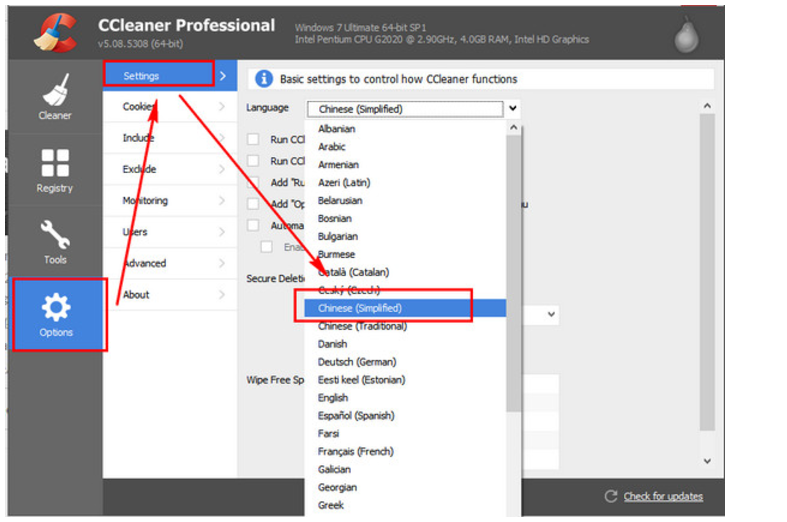Expand the chevron next to About
Image resolution: width=787 pixels, height=522 pixels.
pos(222,295)
